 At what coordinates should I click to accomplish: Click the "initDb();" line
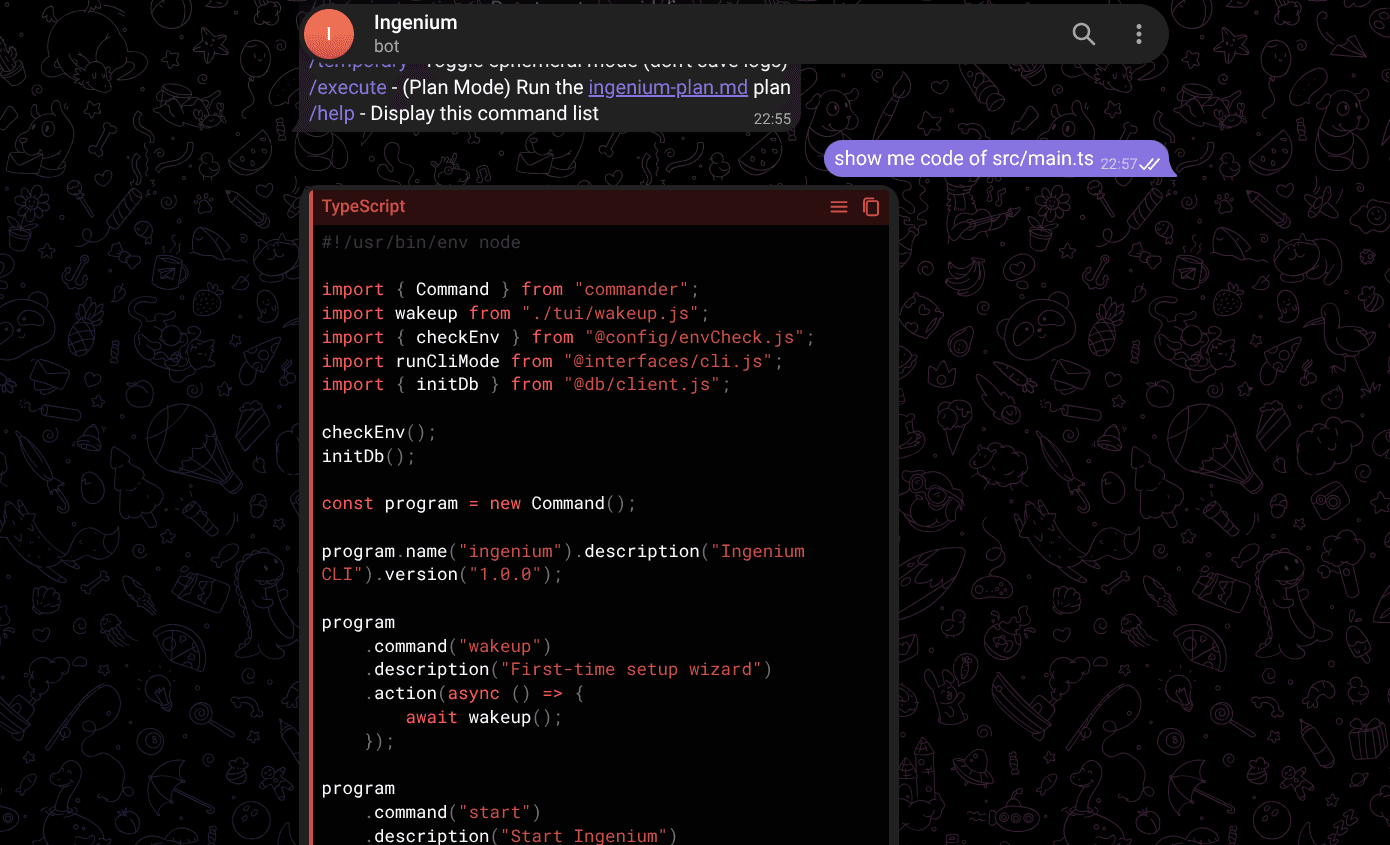[x=368, y=456]
